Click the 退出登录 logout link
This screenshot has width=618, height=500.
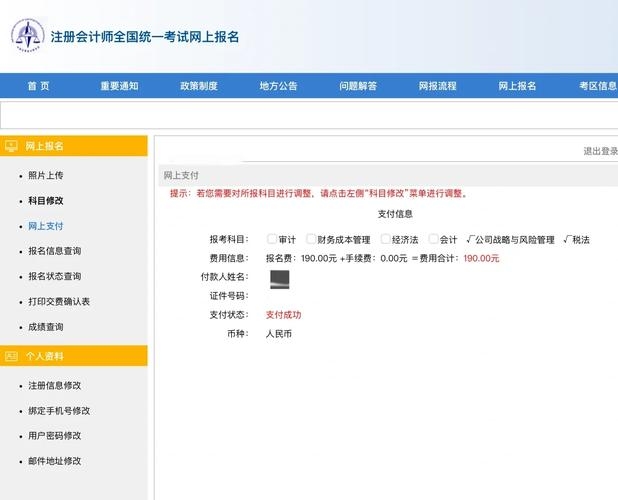click(x=600, y=151)
